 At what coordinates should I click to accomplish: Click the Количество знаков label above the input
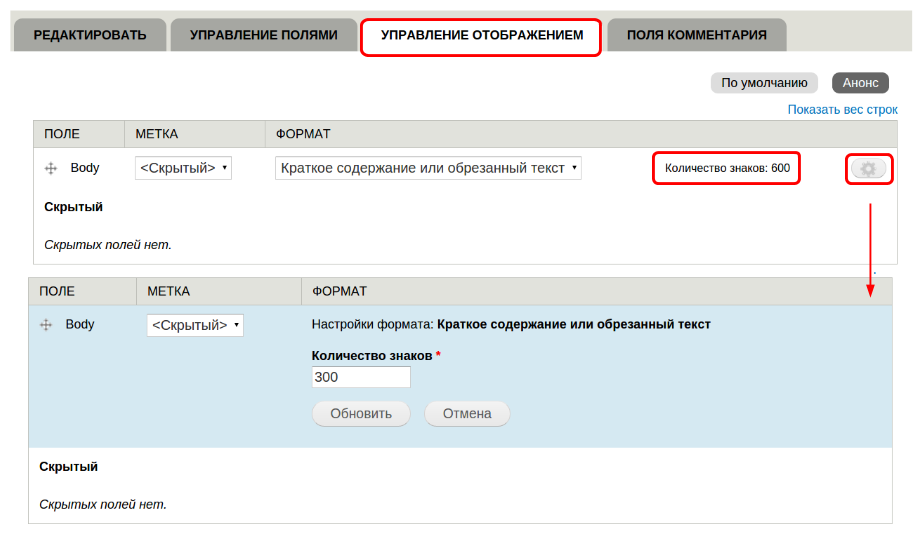(372, 355)
